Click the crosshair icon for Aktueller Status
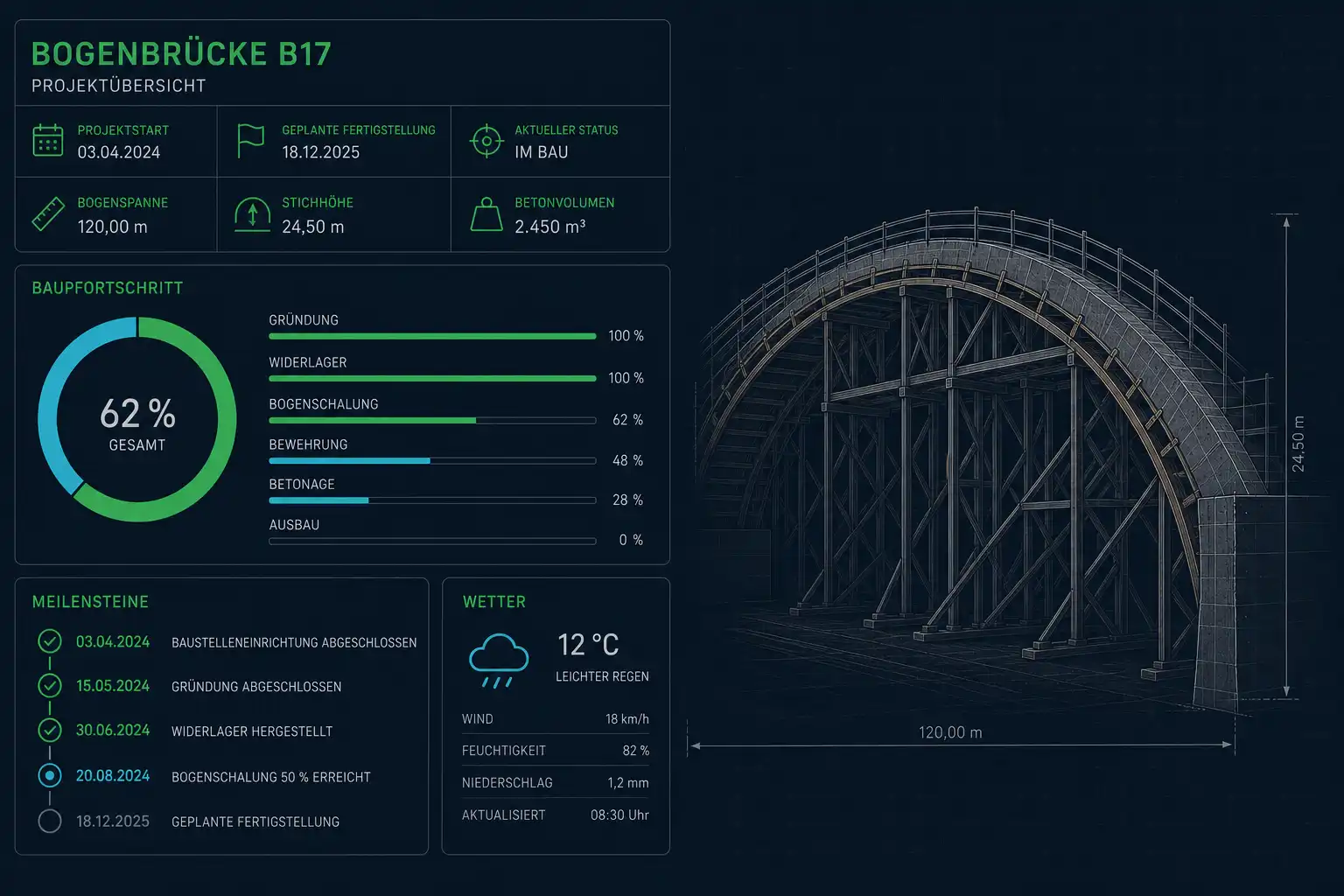 coord(486,140)
